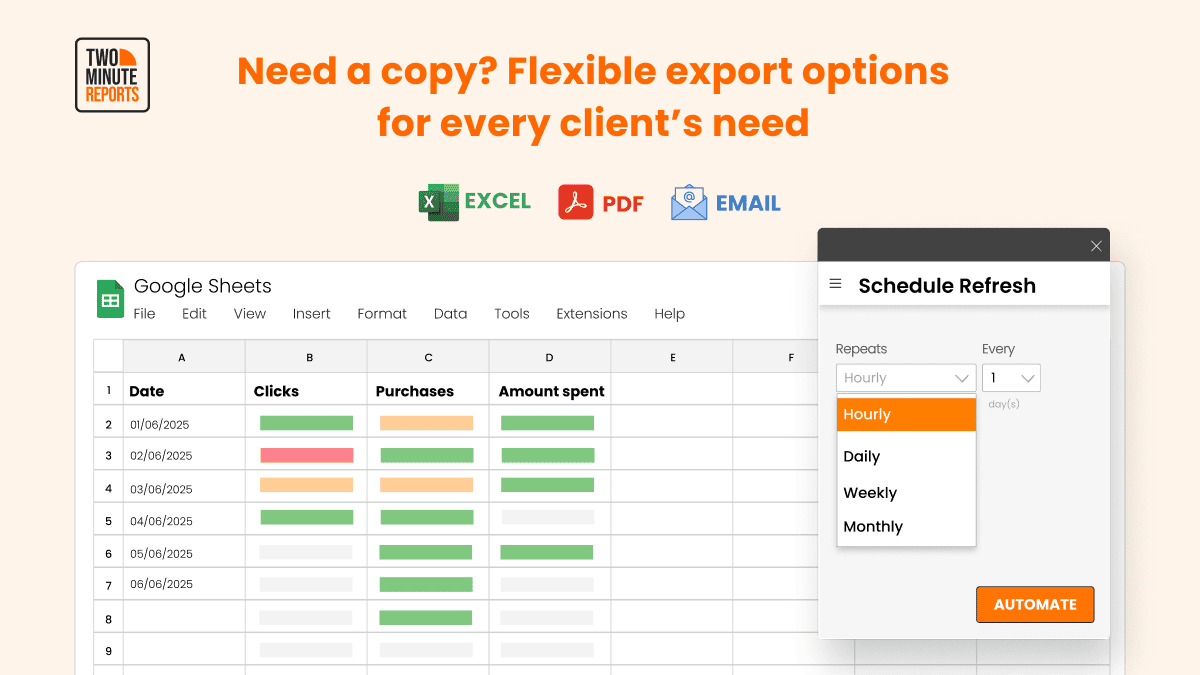Select column B header
1200x675 pixels.
click(x=306, y=356)
